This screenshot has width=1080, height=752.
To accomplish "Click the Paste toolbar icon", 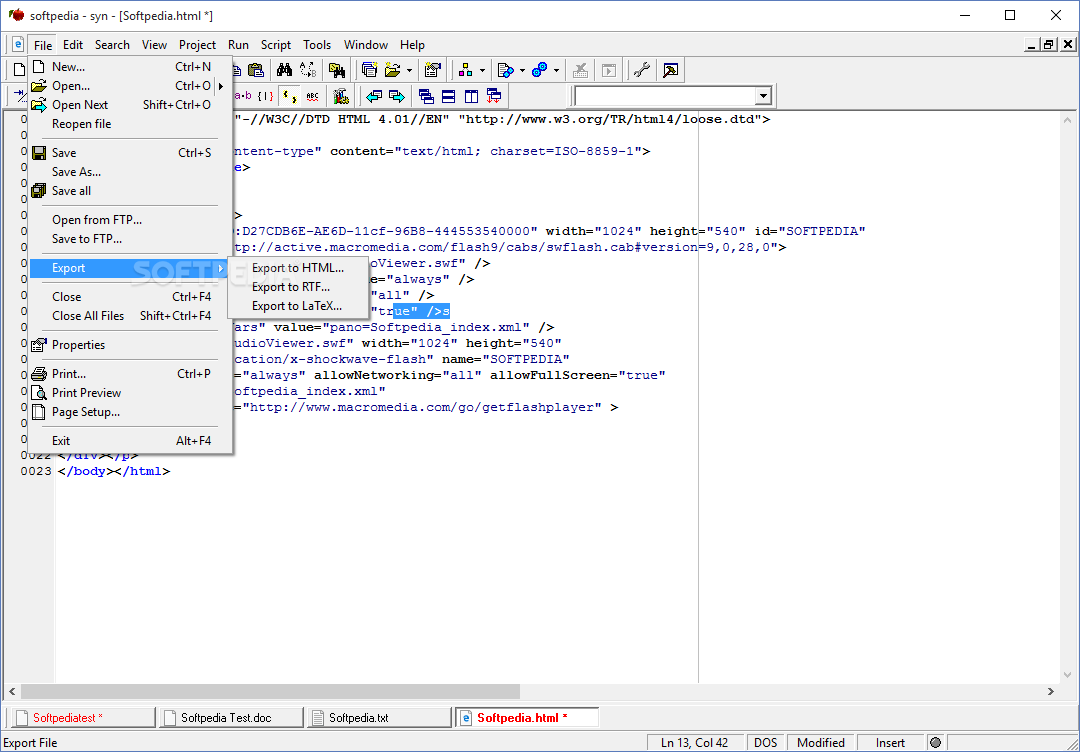I will tap(256, 70).
